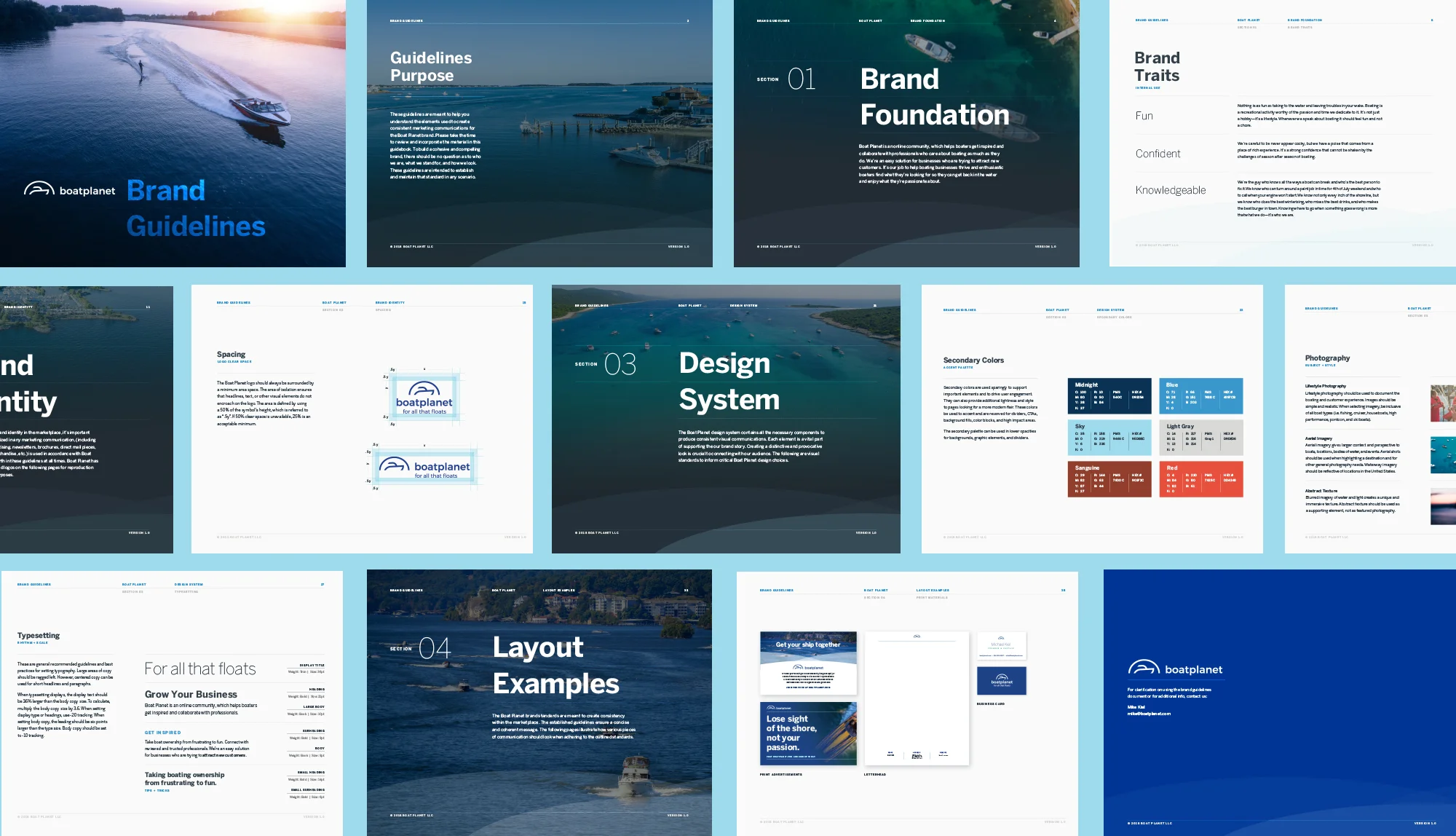Click the abstract texture photo on Photography page
The width and height of the screenshot is (1456, 836).
(x=1443, y=506)
